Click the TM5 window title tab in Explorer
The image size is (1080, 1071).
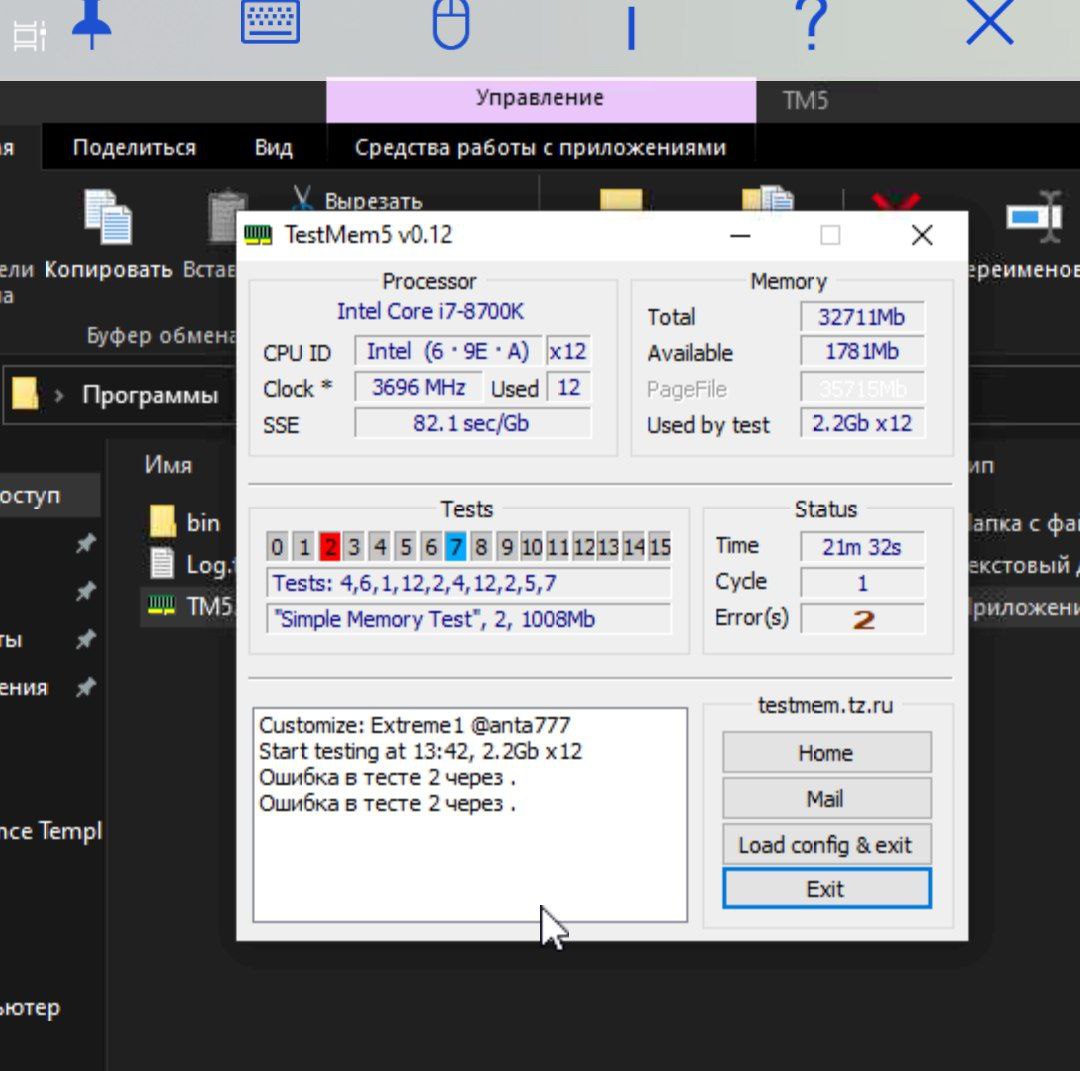click(x=804, y=101)
